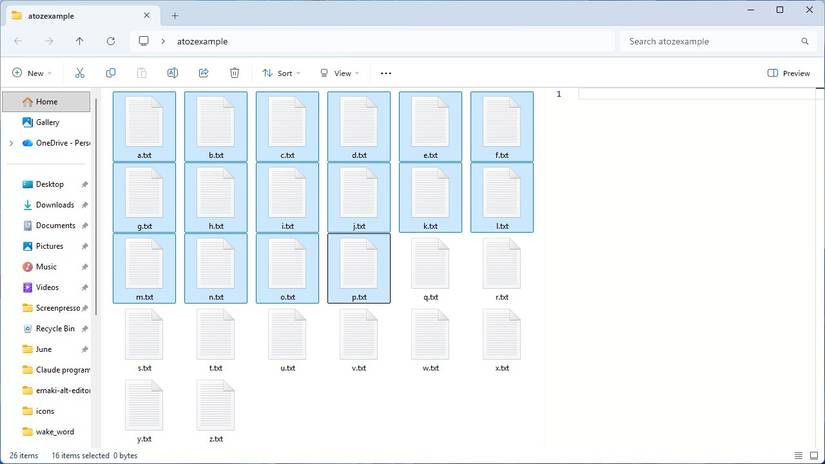This screenshot has width=825, height=464.
Task: Open the View dropdown menu
Action: point(339,73)
